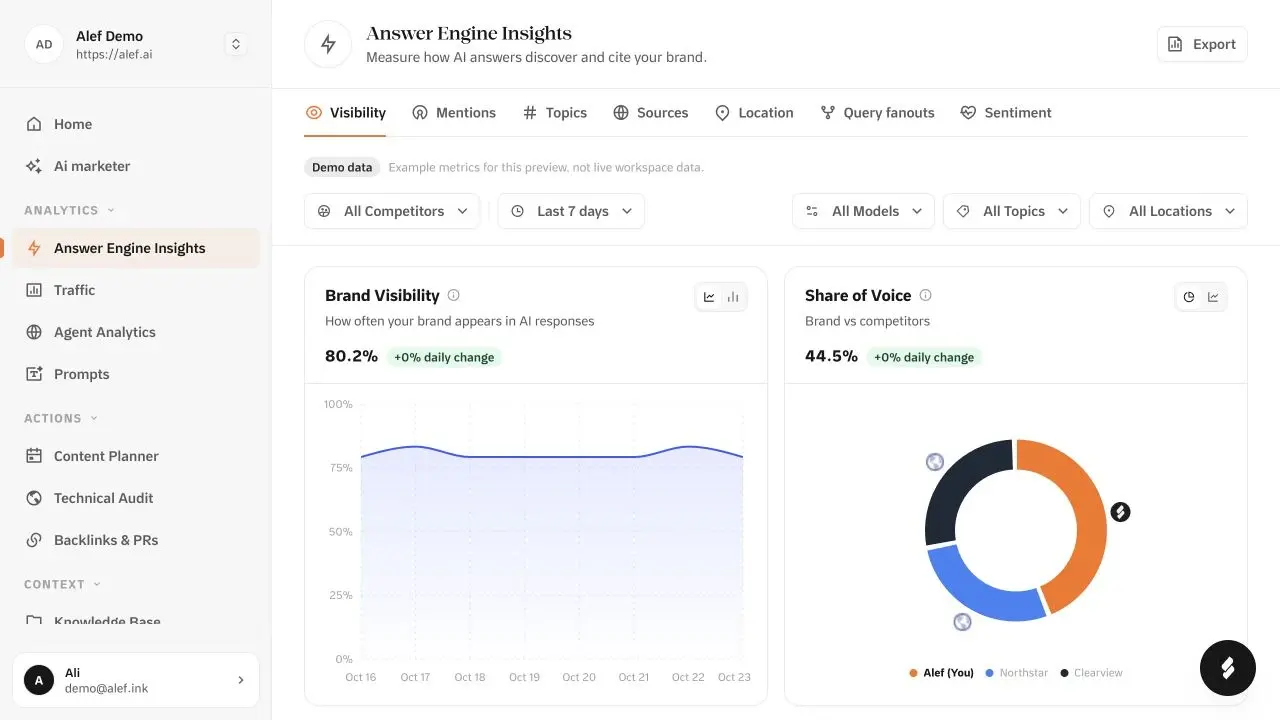Open the account menu for demo@alef.ink
The image size is (1280, 720).
[x=135, y=680]
